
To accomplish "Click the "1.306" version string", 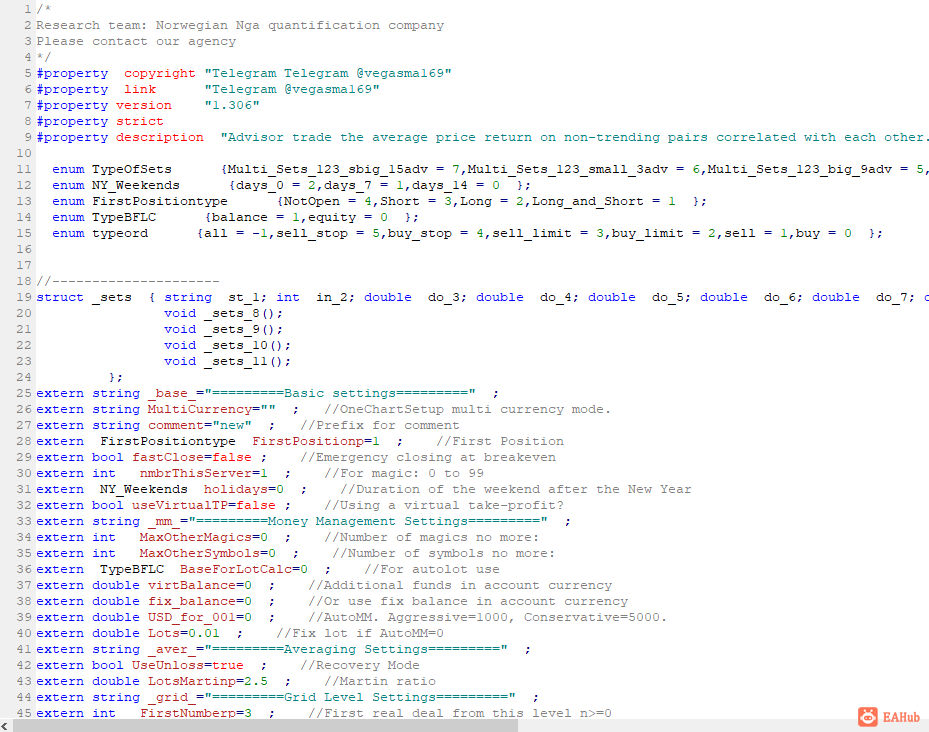I will click(x=232, y=105).
